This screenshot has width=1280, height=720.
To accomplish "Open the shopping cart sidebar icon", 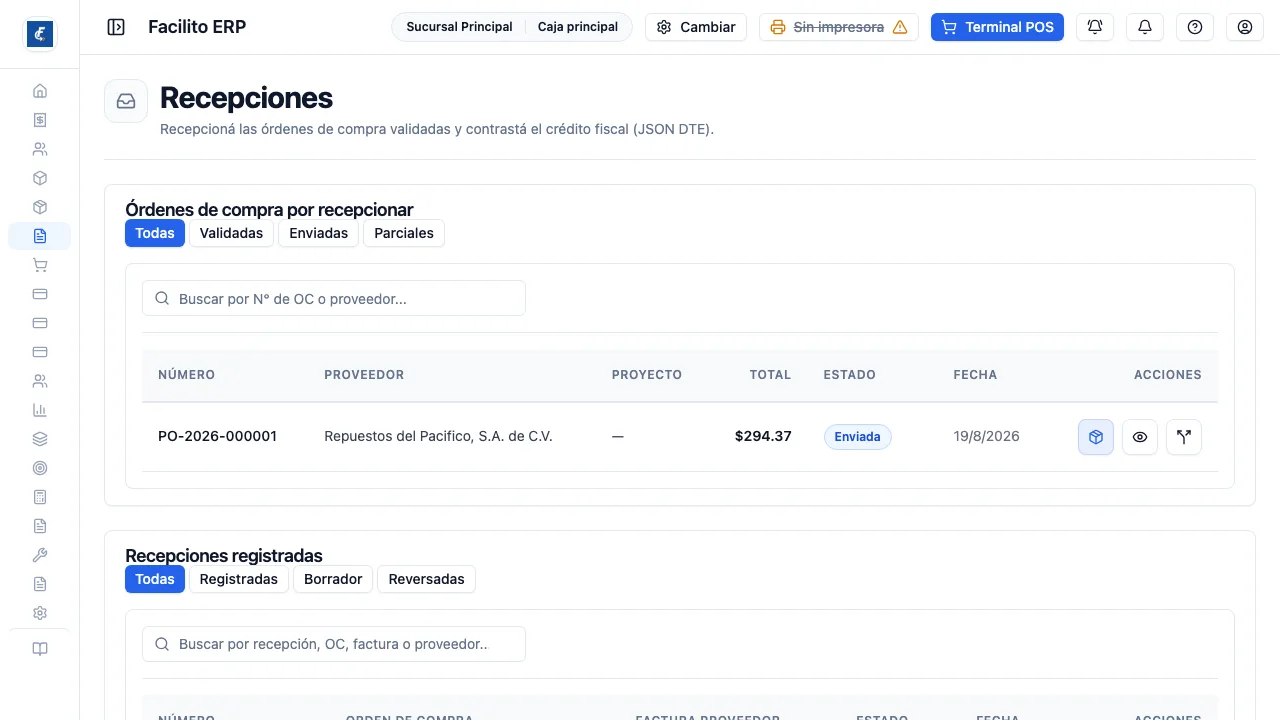I will point(40,265).
